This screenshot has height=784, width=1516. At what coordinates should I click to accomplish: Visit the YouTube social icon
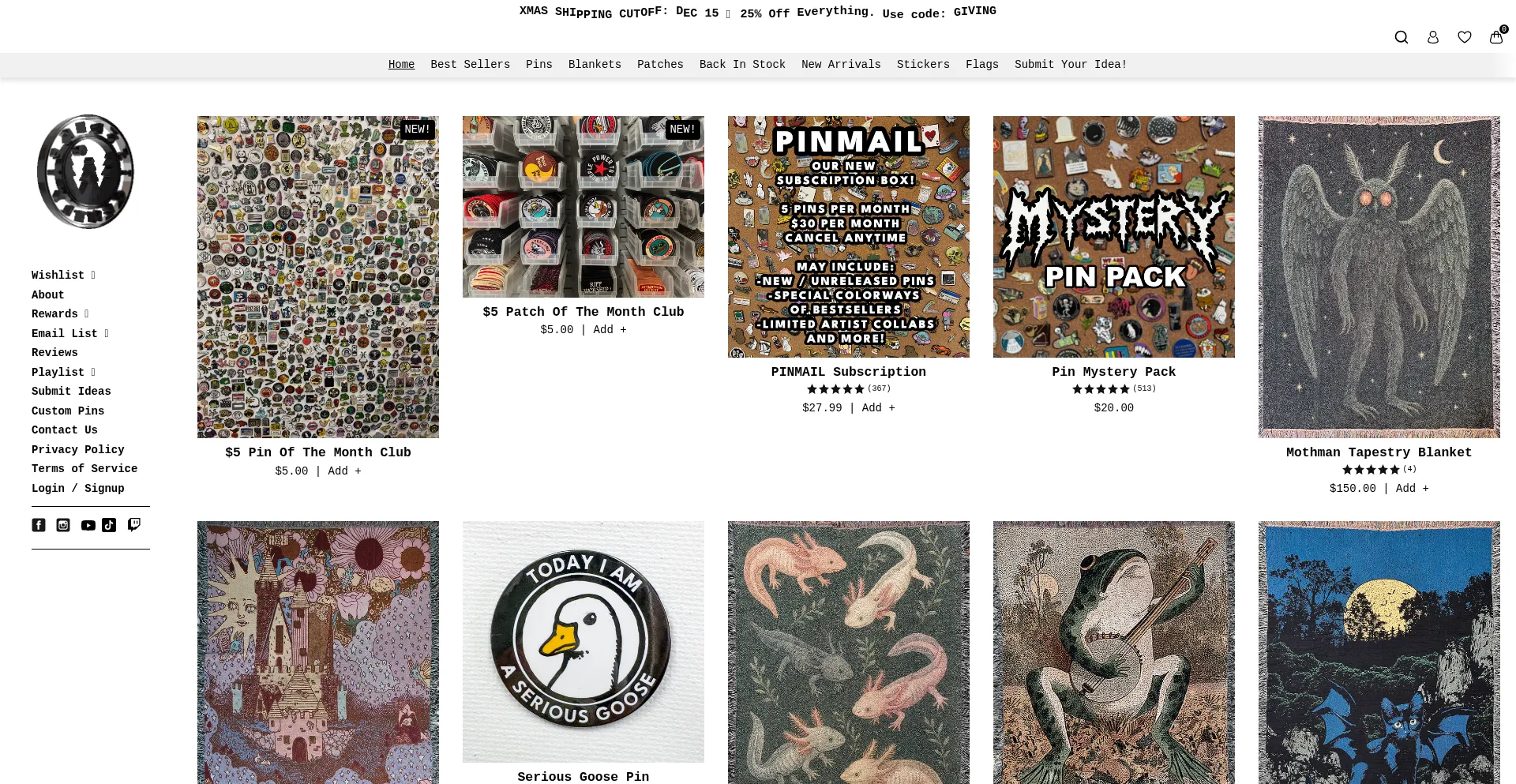pos(88,525)
